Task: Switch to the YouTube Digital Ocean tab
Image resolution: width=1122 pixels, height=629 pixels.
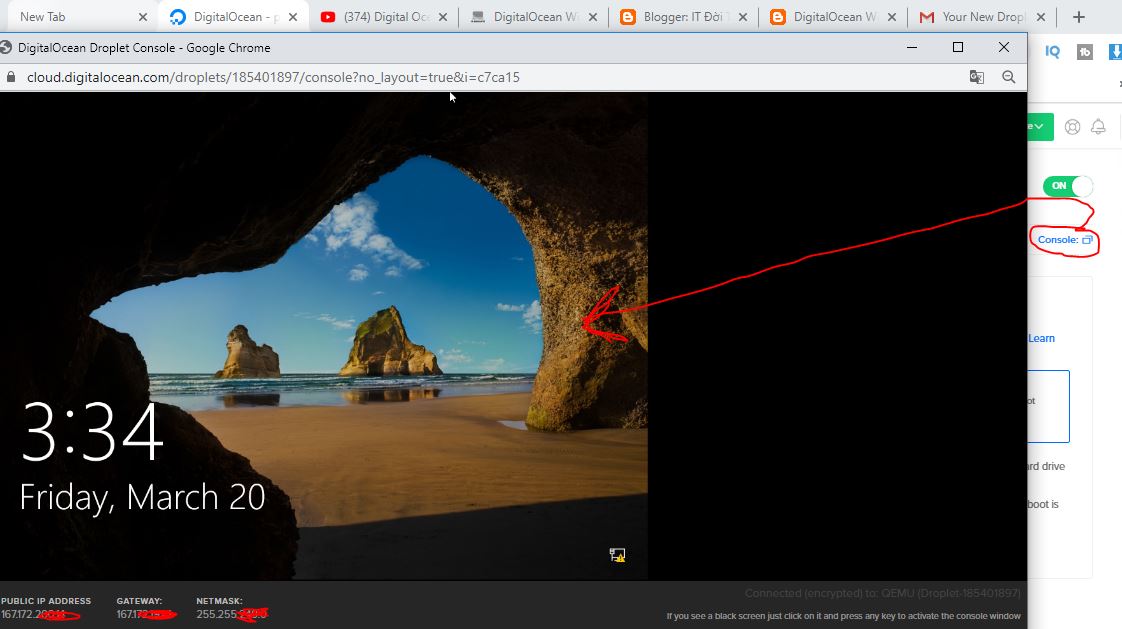Action: pos(384,16)
